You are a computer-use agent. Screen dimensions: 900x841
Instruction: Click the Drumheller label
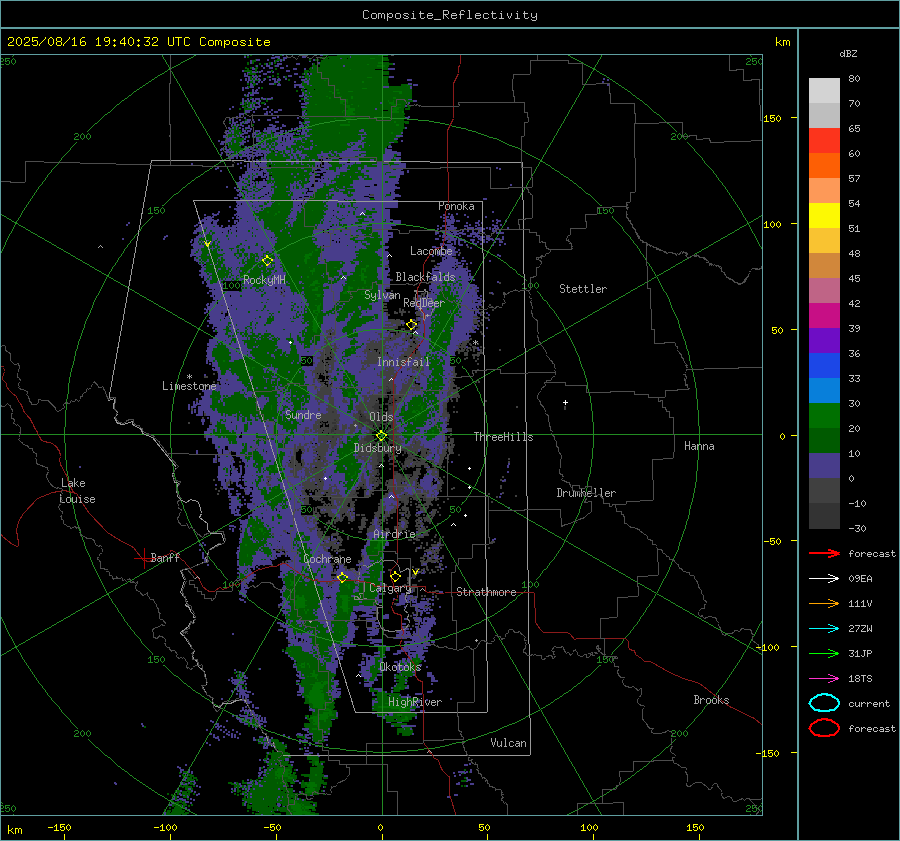click(586, 493)
